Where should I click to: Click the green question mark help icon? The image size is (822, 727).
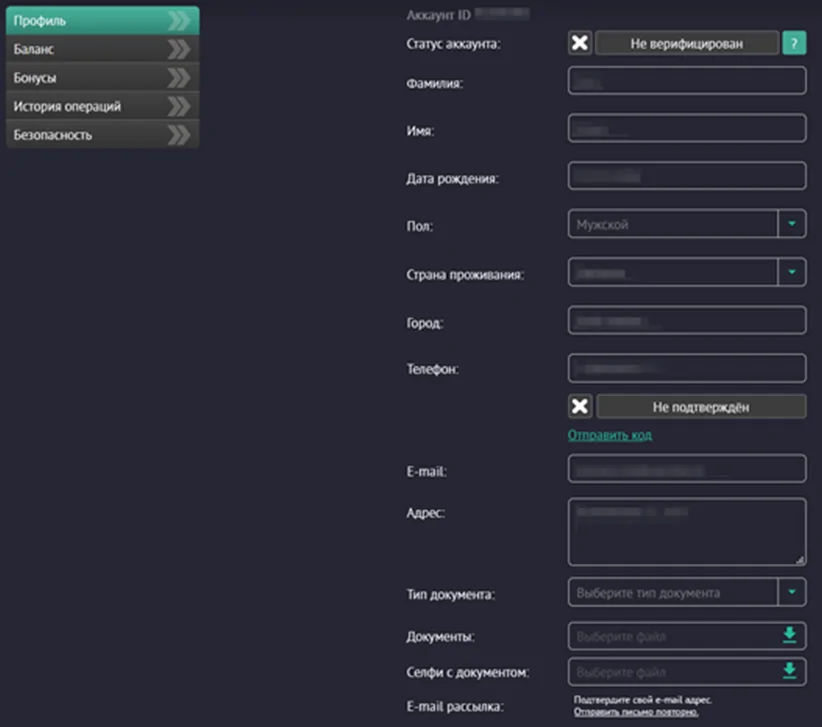(793, 43)
